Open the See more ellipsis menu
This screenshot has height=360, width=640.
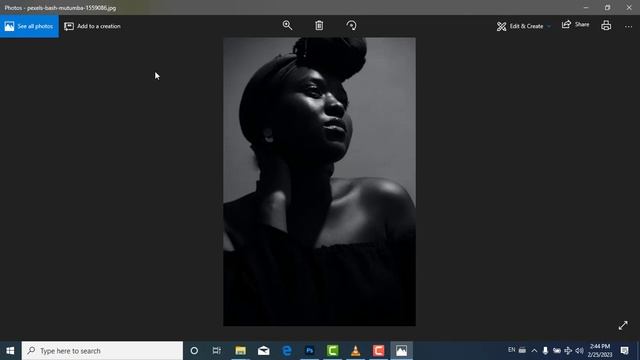[x=628, y=27]
